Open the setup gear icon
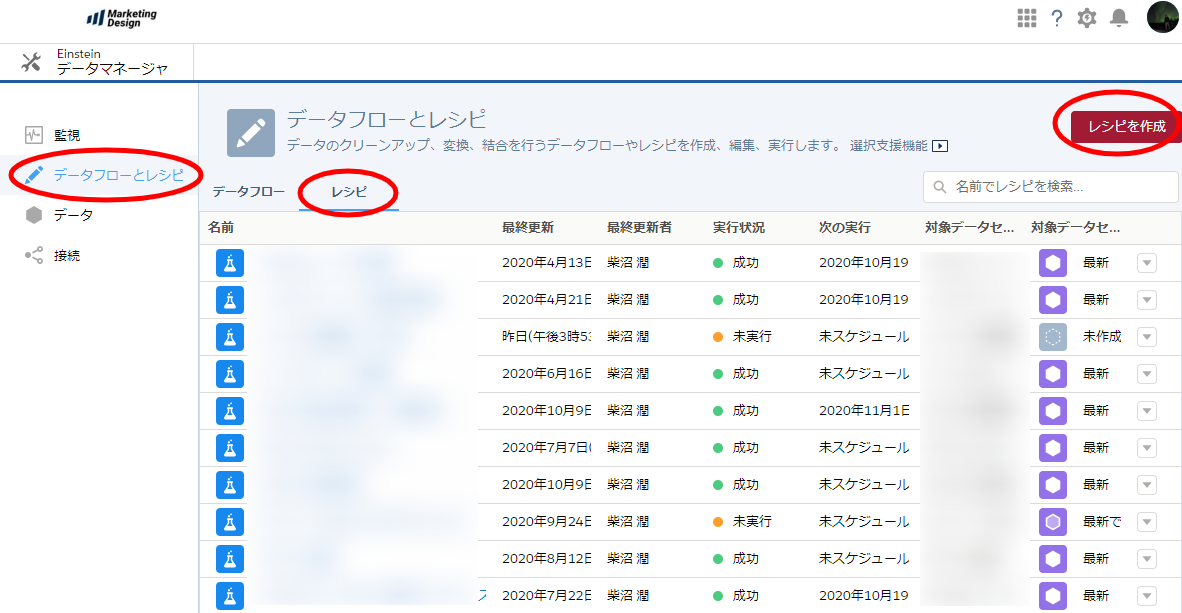This screenshot has height=613, width=1182. point(1087,18)
